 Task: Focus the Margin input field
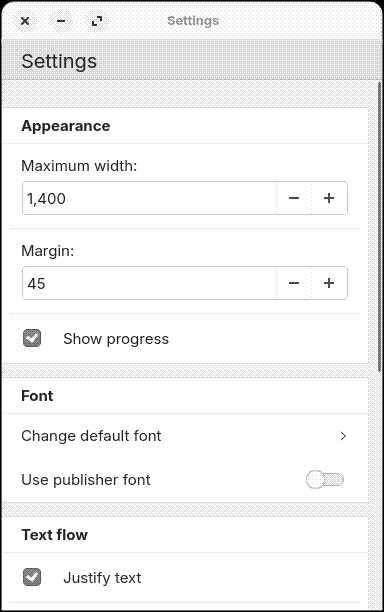(x=149, y=283)
